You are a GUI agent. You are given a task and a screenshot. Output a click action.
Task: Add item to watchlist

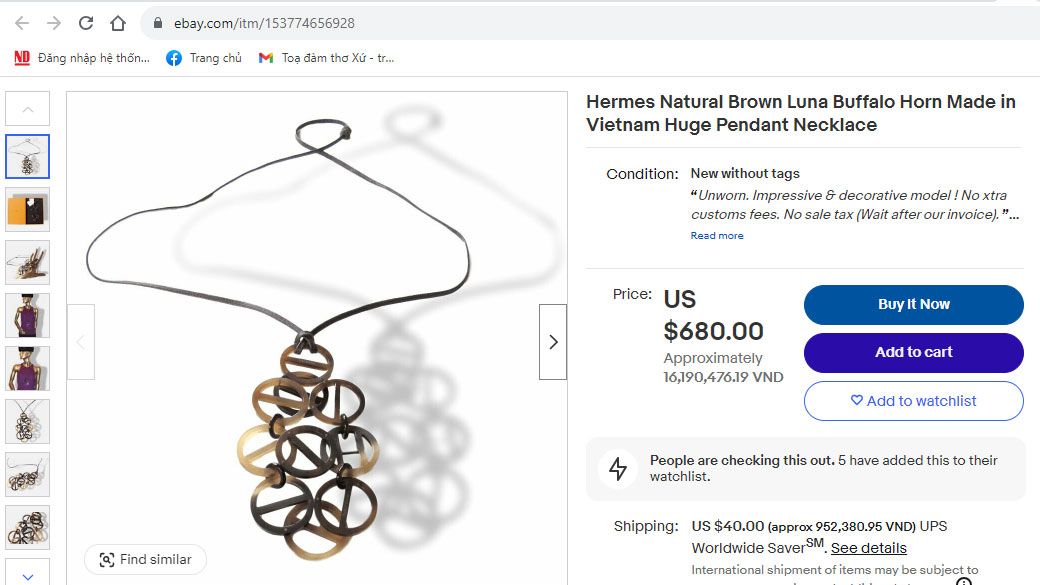click(913, 401)
